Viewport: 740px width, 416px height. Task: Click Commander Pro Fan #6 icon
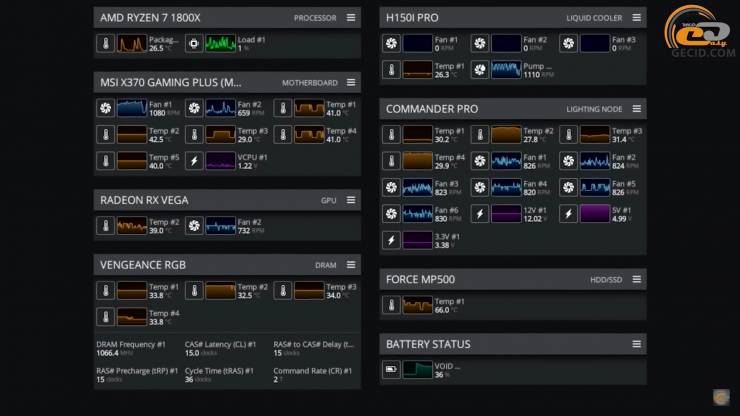click(392, 214)
